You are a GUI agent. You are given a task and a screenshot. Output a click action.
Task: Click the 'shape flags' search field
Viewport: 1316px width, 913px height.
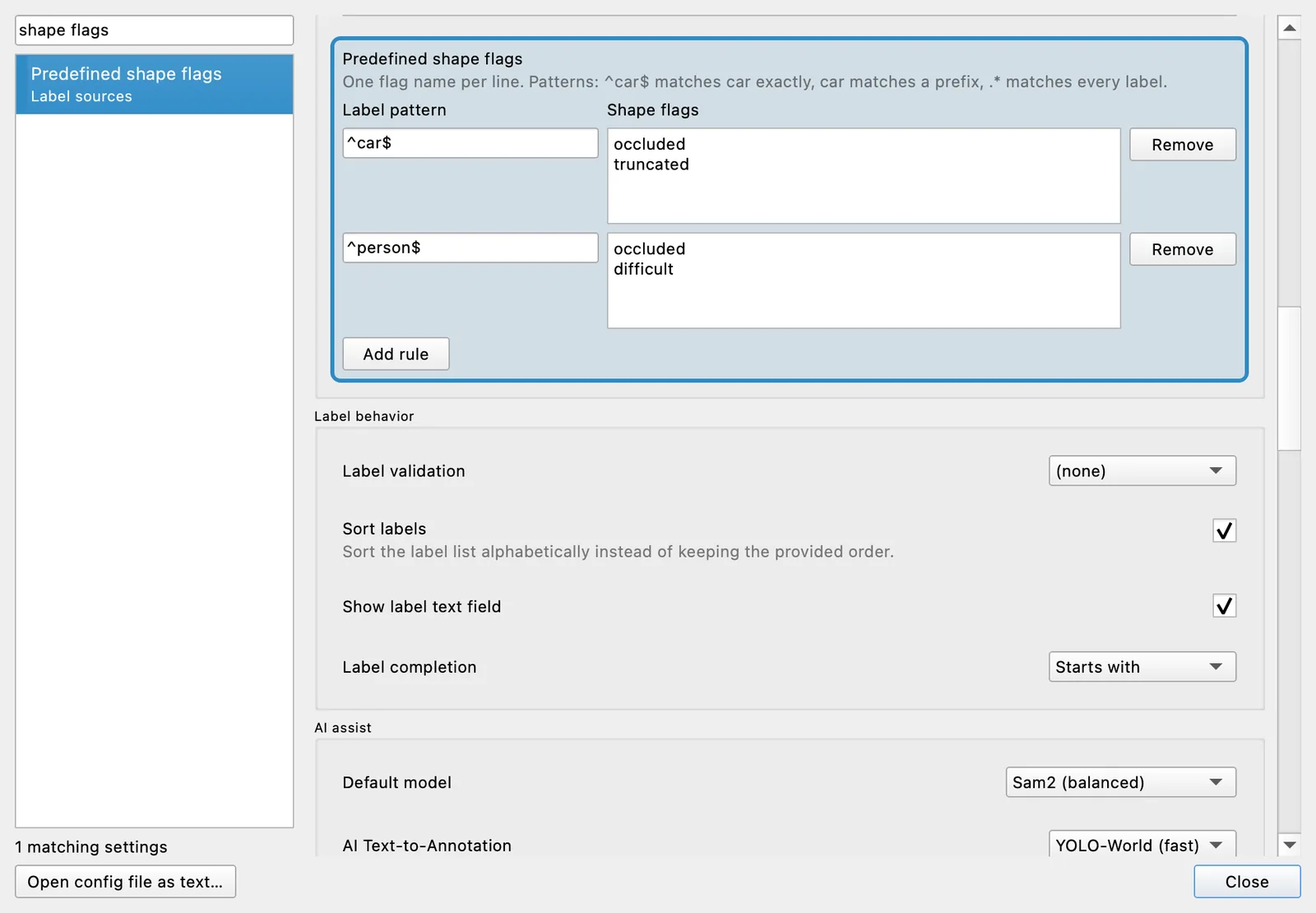(154, 30)
